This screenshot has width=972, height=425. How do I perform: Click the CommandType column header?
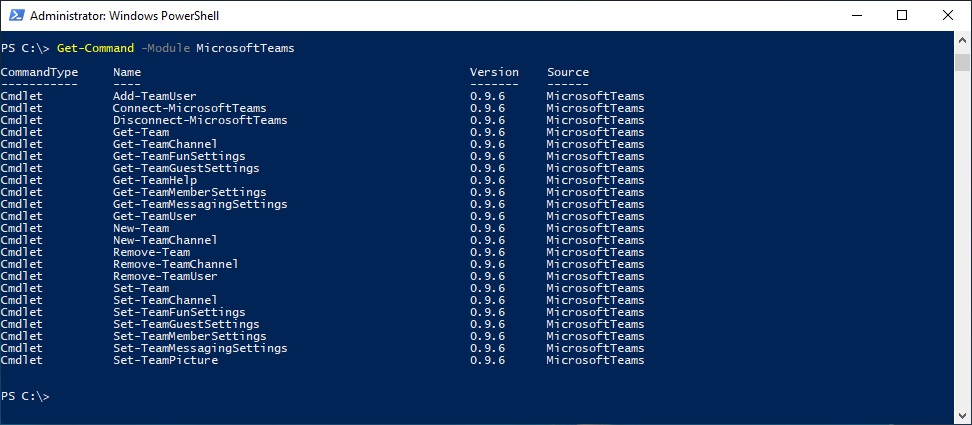coord(40,72)
